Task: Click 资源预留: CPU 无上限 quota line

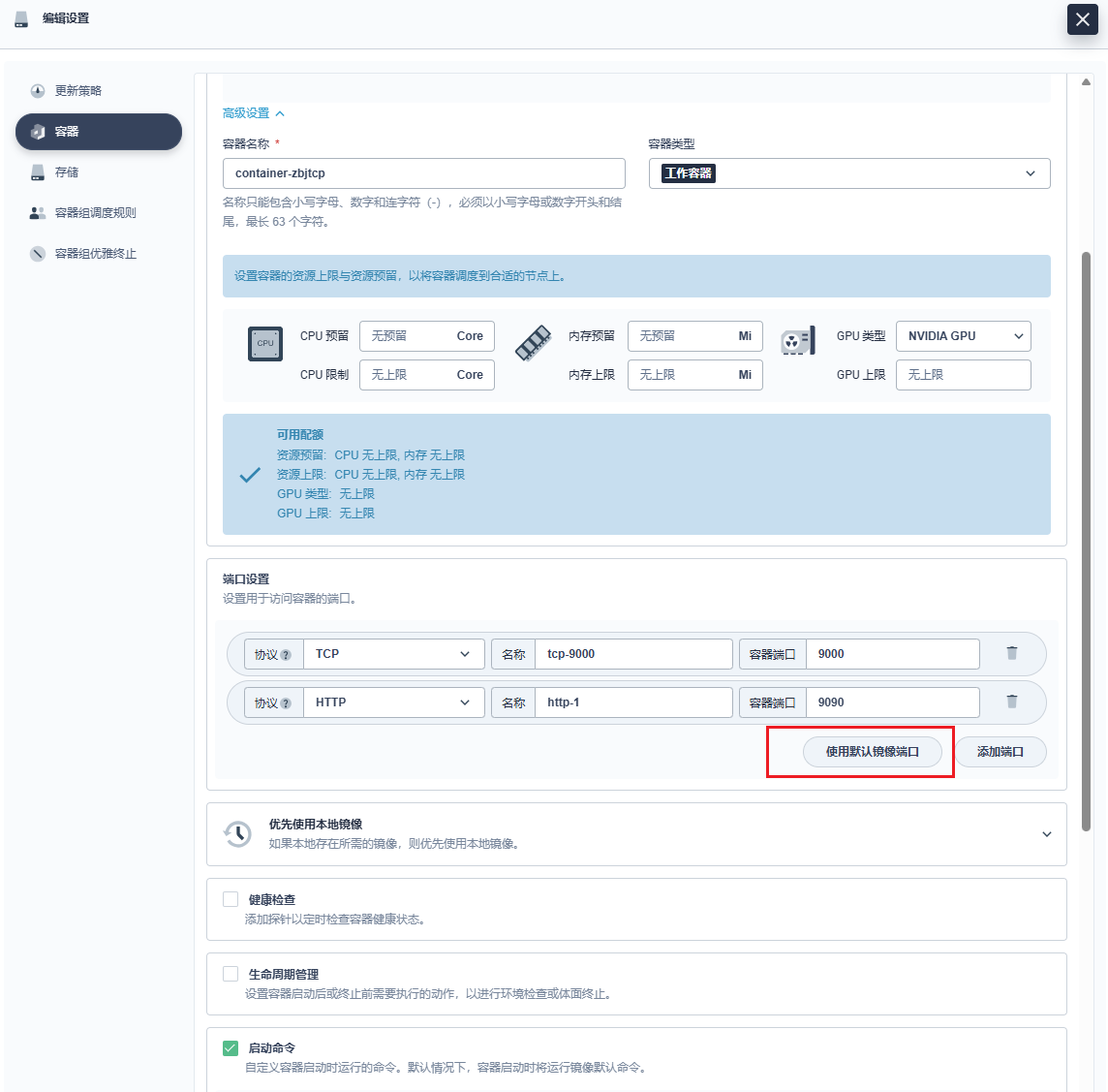Action: (x=370, y=455)
